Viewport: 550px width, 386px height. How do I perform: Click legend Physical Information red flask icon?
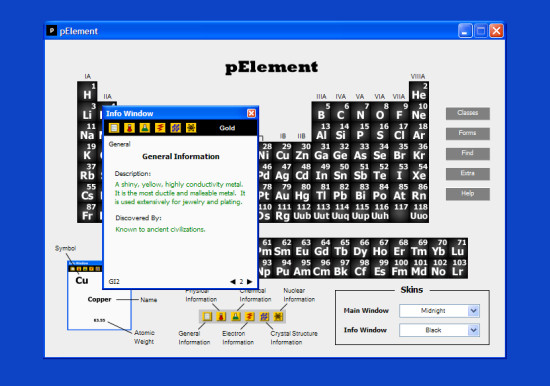(x=221, y=317)
